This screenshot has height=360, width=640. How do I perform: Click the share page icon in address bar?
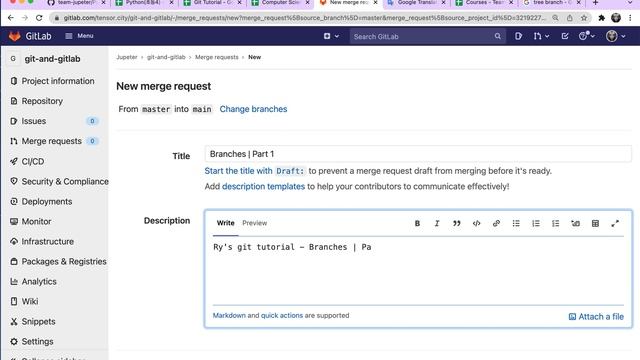click(570, 18)
